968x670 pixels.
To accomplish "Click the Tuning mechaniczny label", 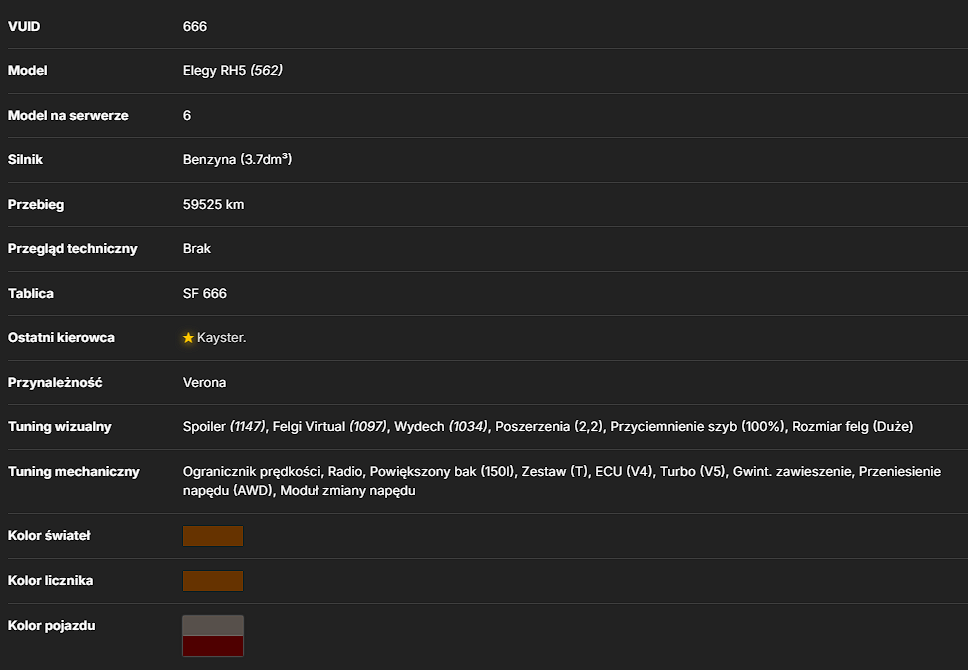I will [x=74, y=472].
